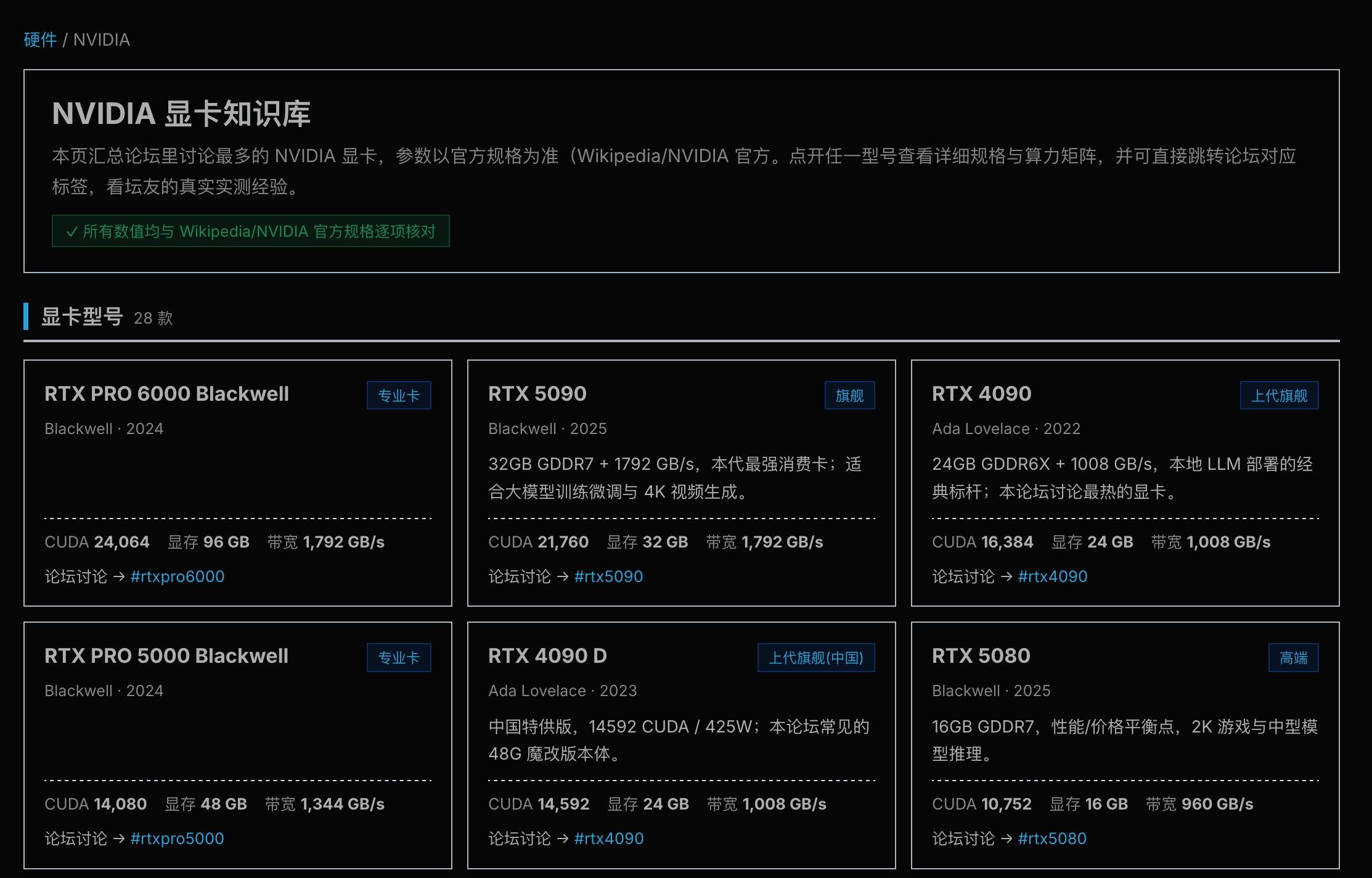Click the 上代旗舰(中国) tag
The height and width of the screenshot is (878, 1372).
point(816,657)
